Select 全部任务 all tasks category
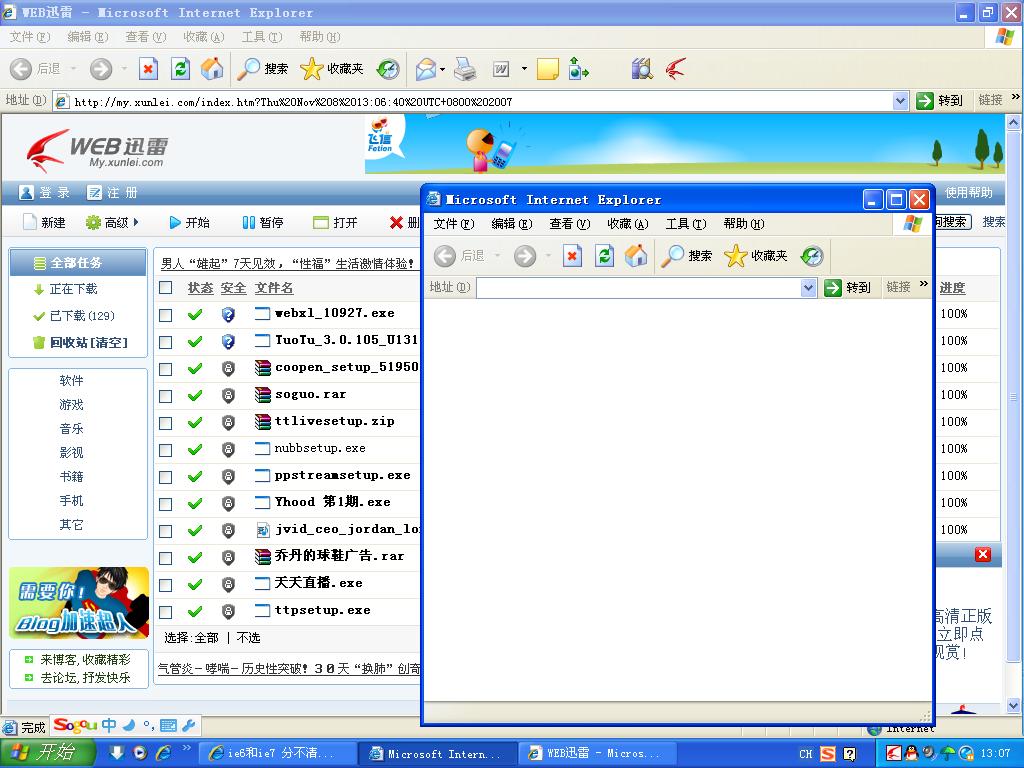 (78, 263)
